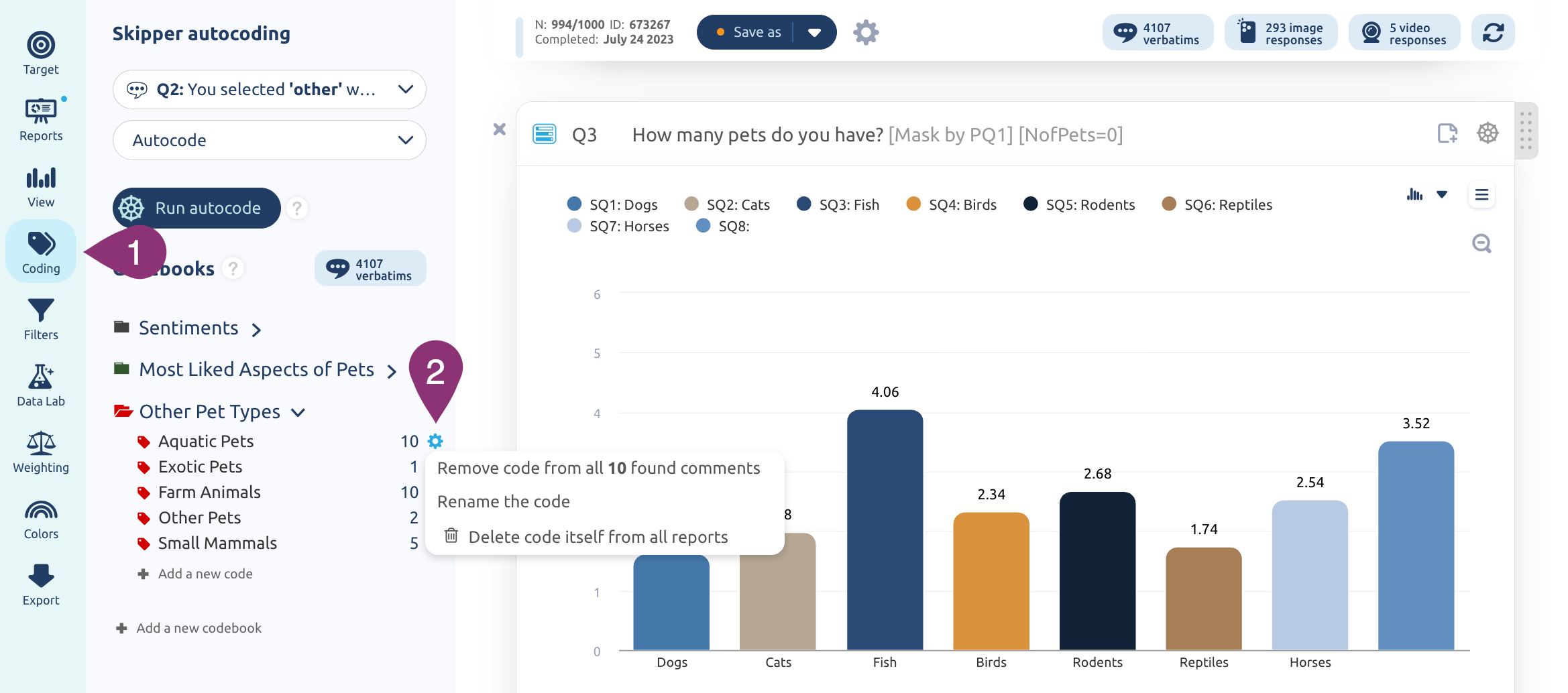The image size is (1568, 693).
Task: Open the Filters section
Action: click(x=41, y=319)
